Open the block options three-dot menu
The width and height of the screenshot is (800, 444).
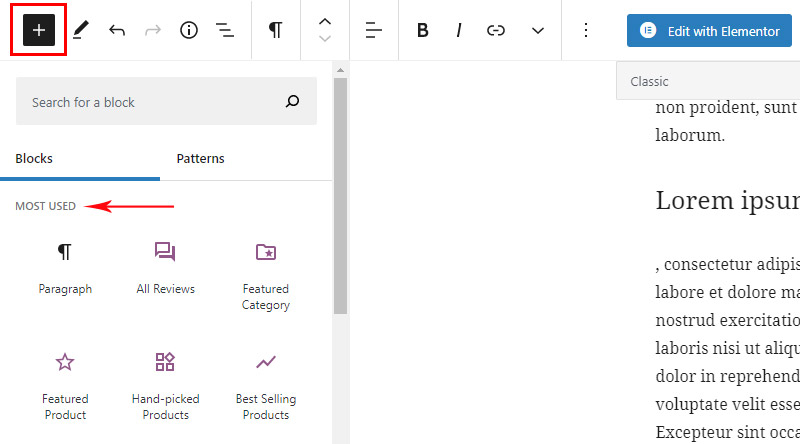pos(586,30)
